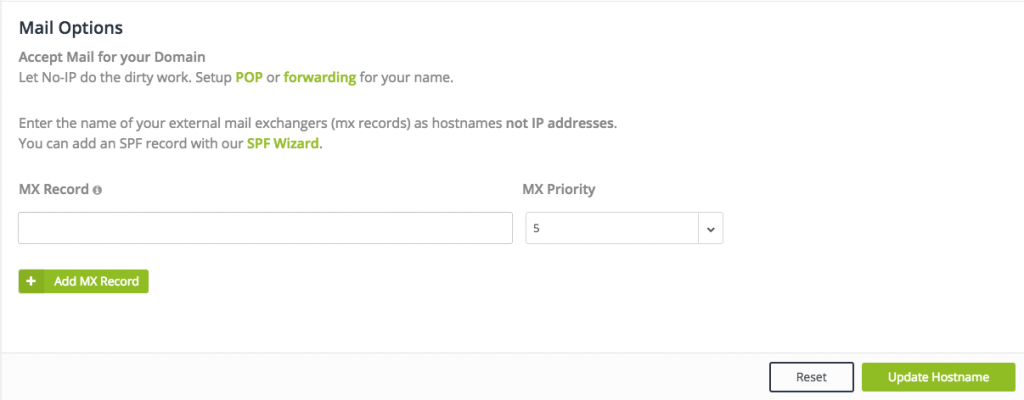Click the MX Record field label
Image resolution: width=1024 pixels, height=400 pixels.
click(54, 190)
